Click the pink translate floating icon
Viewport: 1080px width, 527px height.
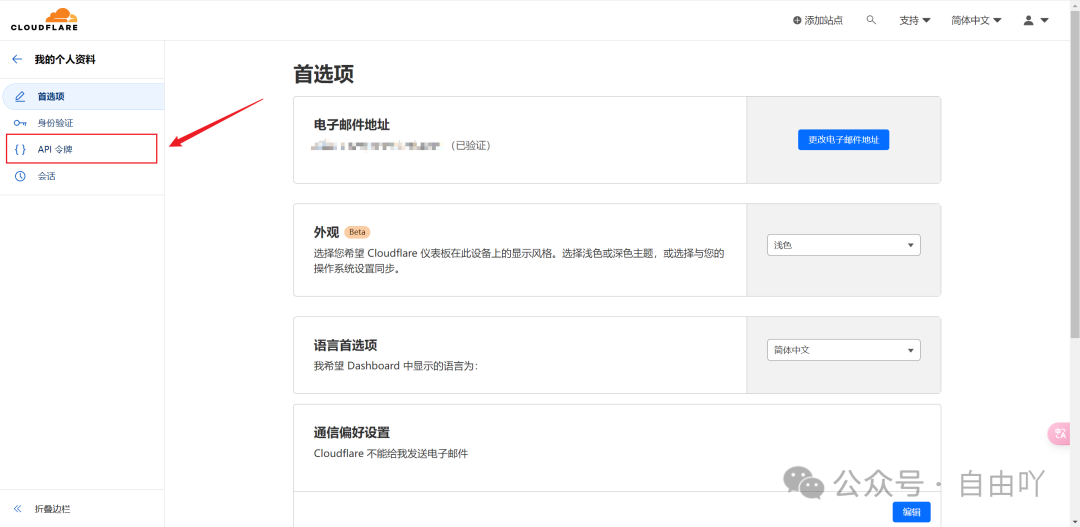coord(1061,434)
